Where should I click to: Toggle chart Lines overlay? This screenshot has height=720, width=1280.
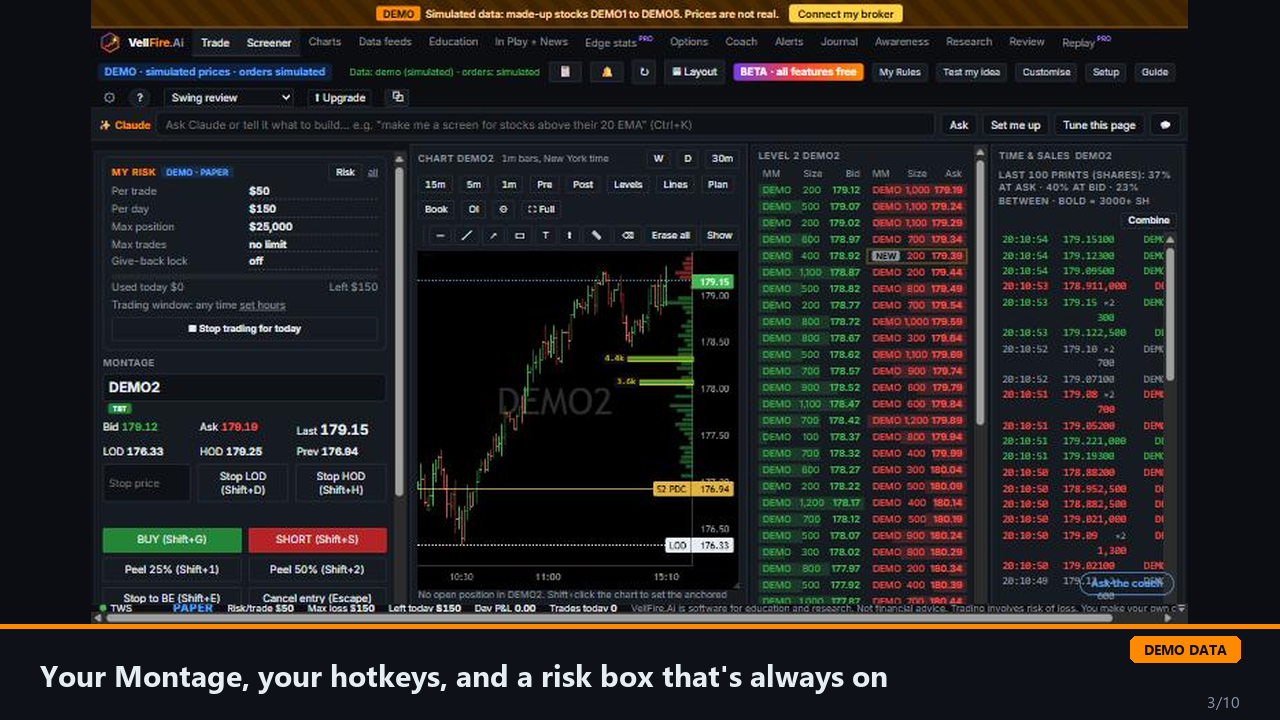[x=676, y=184]
